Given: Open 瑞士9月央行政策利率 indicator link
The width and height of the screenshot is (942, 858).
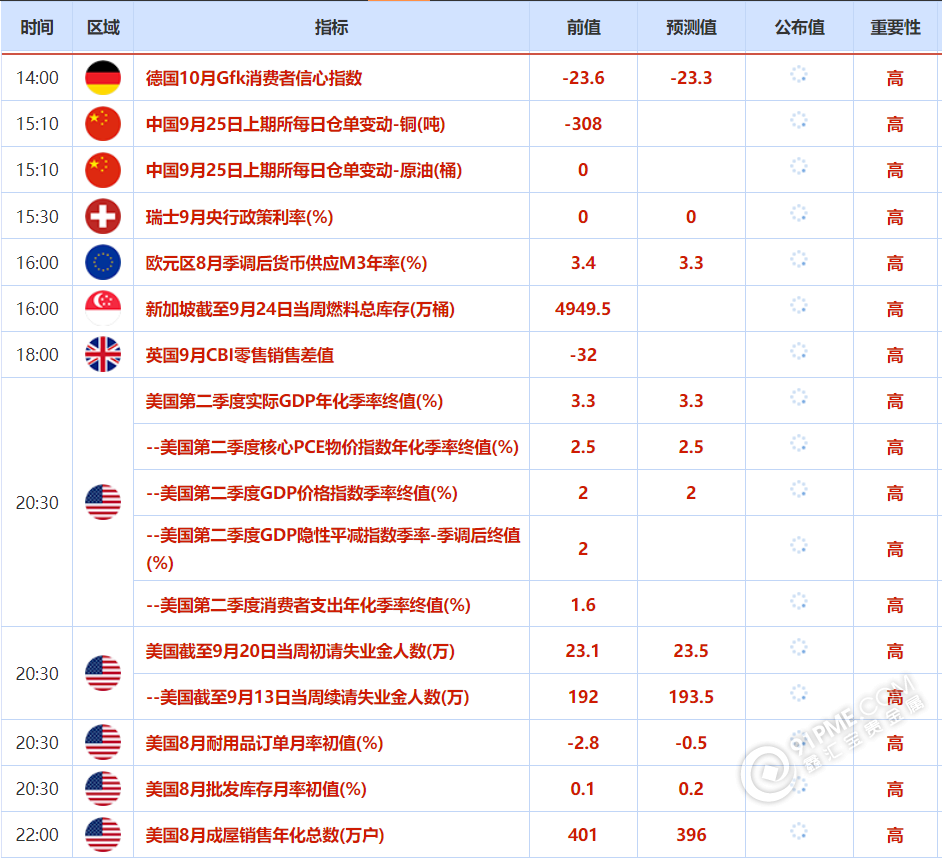Looking at the screenshot, I should pyautogui.click(x=239, y=217).
